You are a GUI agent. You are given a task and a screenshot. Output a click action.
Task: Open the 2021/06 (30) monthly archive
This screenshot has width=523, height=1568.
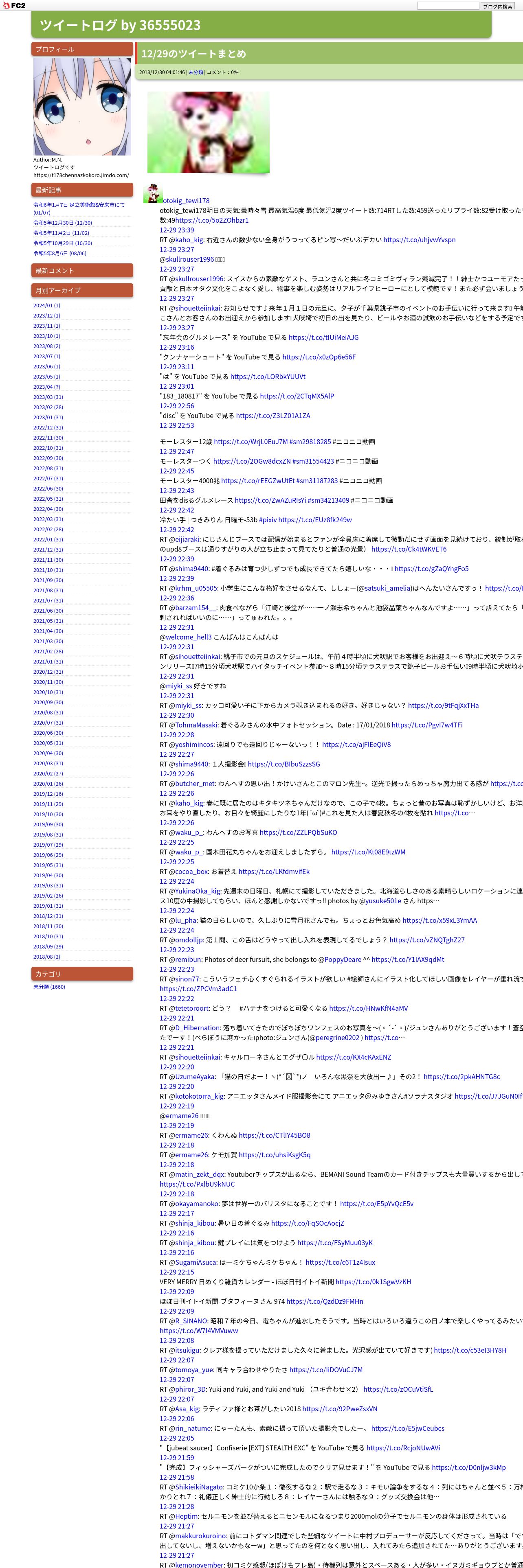[48, 611]
